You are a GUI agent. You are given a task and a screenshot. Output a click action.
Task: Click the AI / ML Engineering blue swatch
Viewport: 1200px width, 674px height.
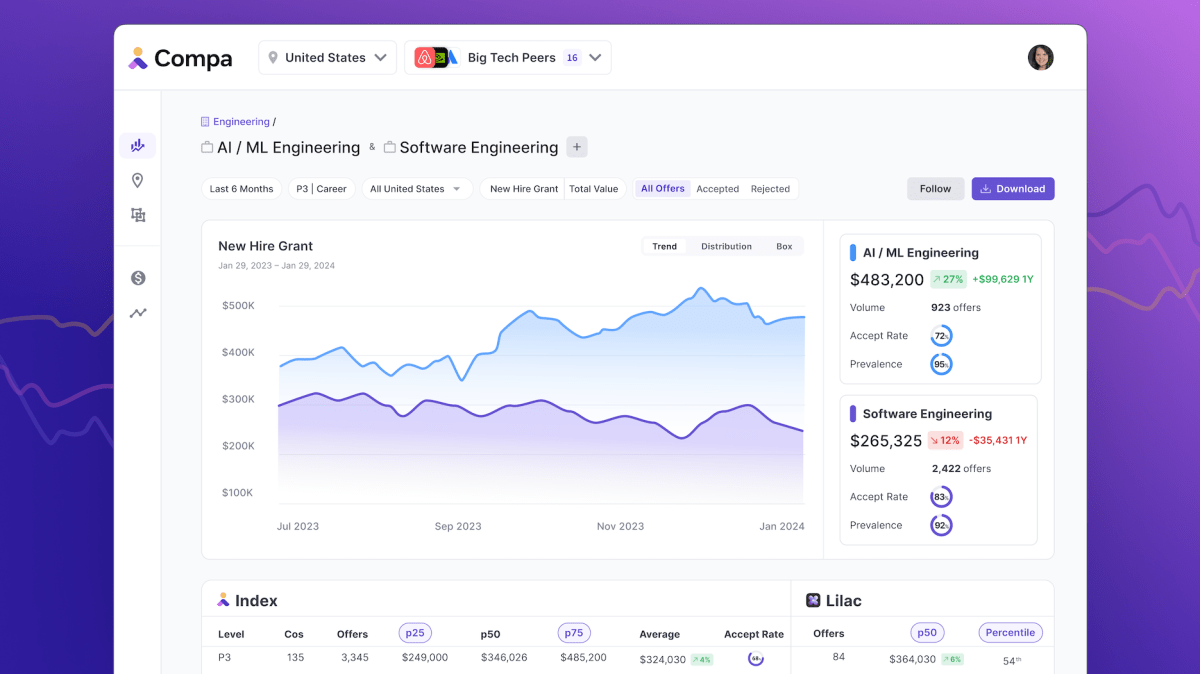pos(853,253)
